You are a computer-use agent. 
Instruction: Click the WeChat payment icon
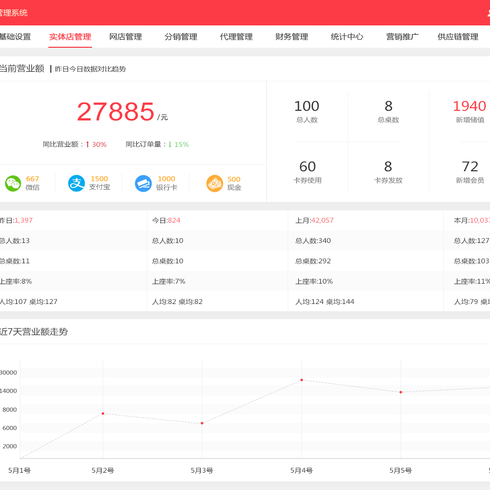pyautogui.click(x=13, y=183)
